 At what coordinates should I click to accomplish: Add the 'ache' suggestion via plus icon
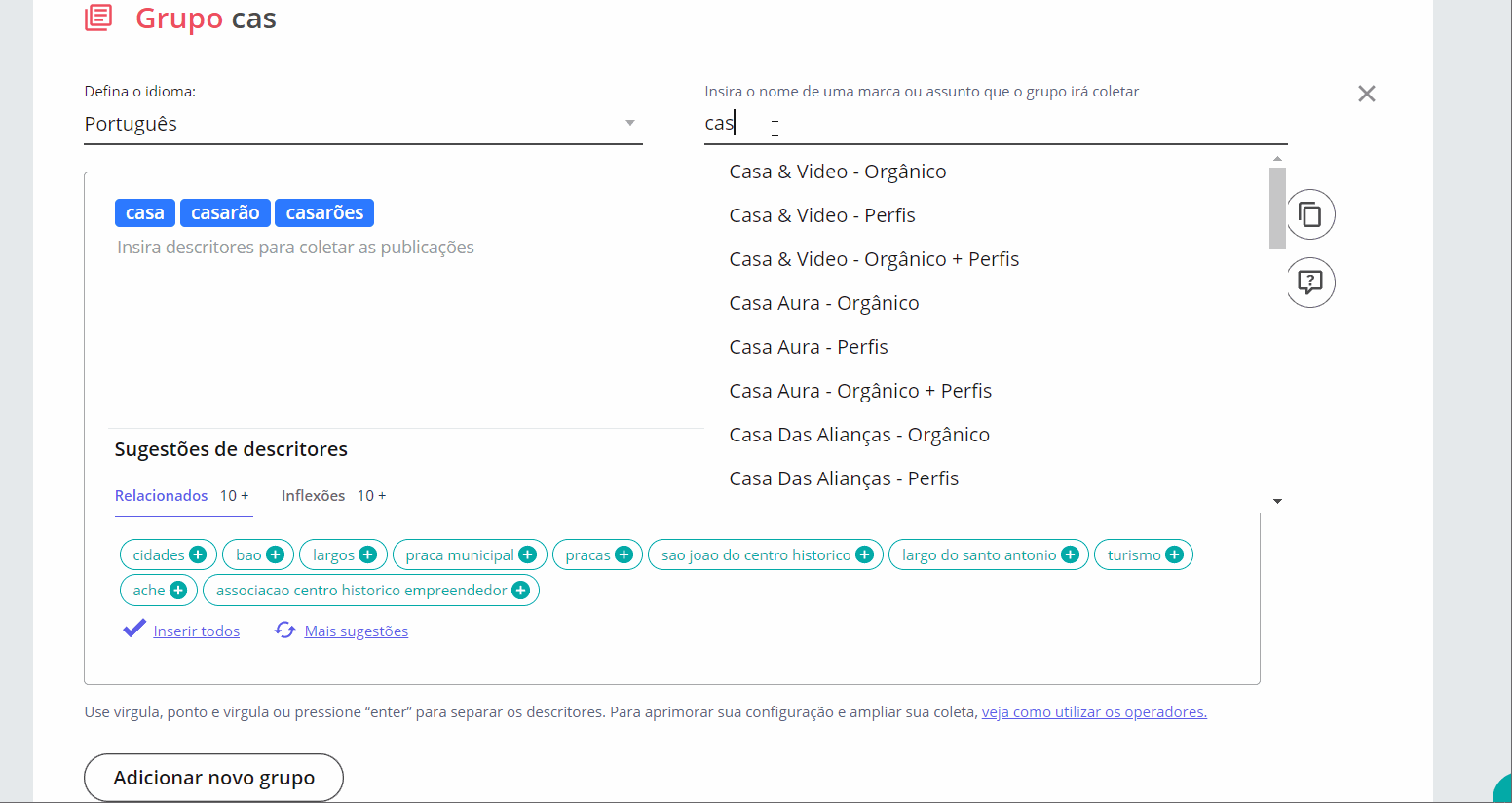point(178,590)
